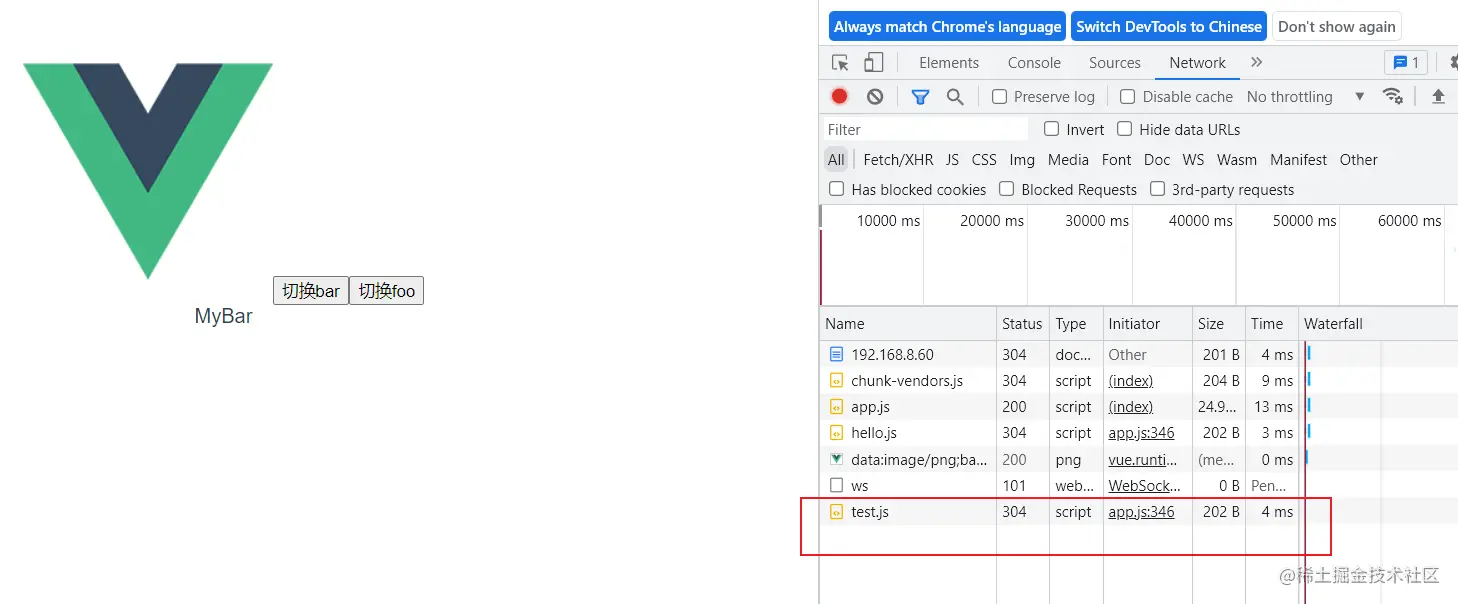Click the inspect element cursor icon
Image resolution: width=1458 pixels, height=604 pixels.
(x=840, y=62)
